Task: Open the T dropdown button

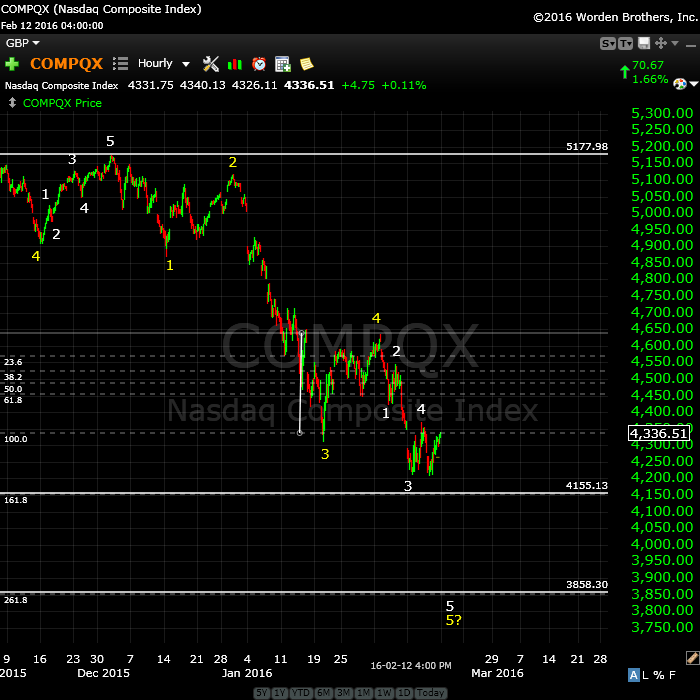Action: (x=625, y=43)
